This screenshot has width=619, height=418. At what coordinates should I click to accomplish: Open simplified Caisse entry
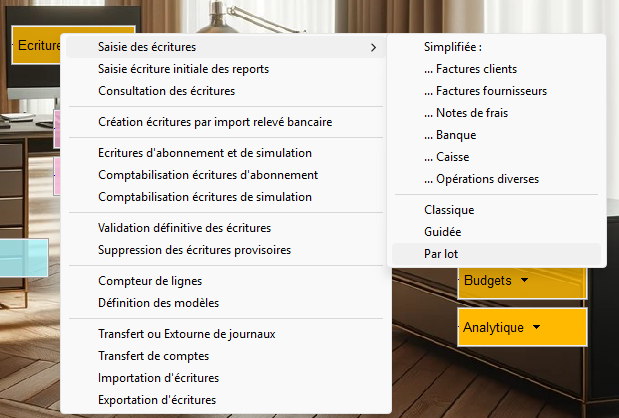coord(446,157)
